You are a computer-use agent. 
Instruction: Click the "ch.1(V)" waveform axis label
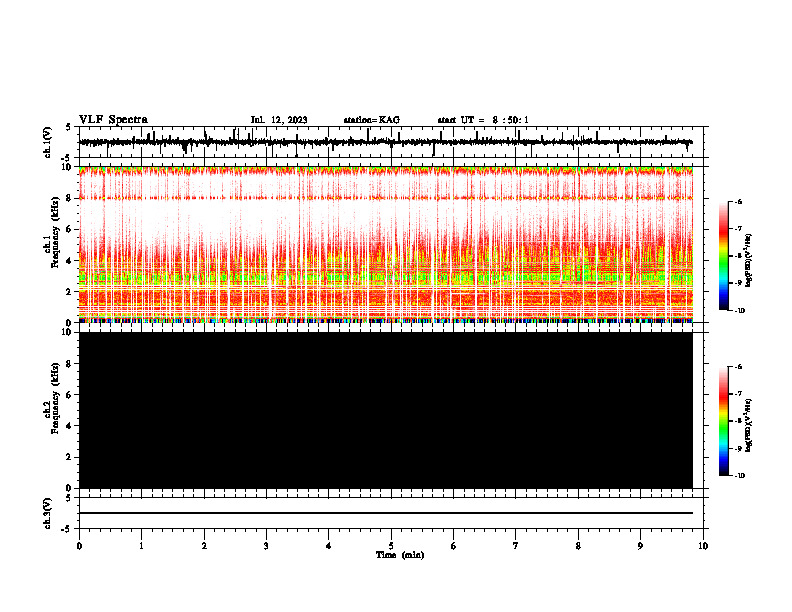coord(47,142)
